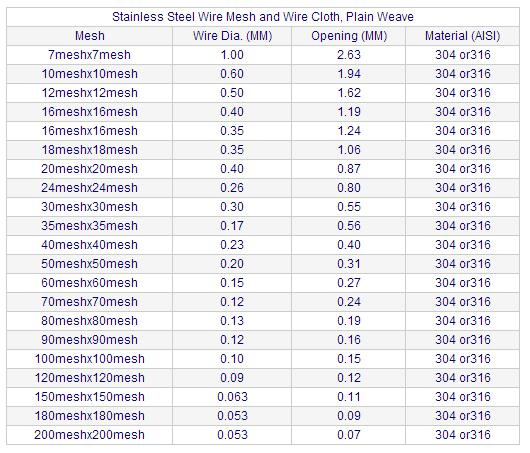Select opening value 0.56 in 35mesh row
530x453 pixels.
point(349,225)
